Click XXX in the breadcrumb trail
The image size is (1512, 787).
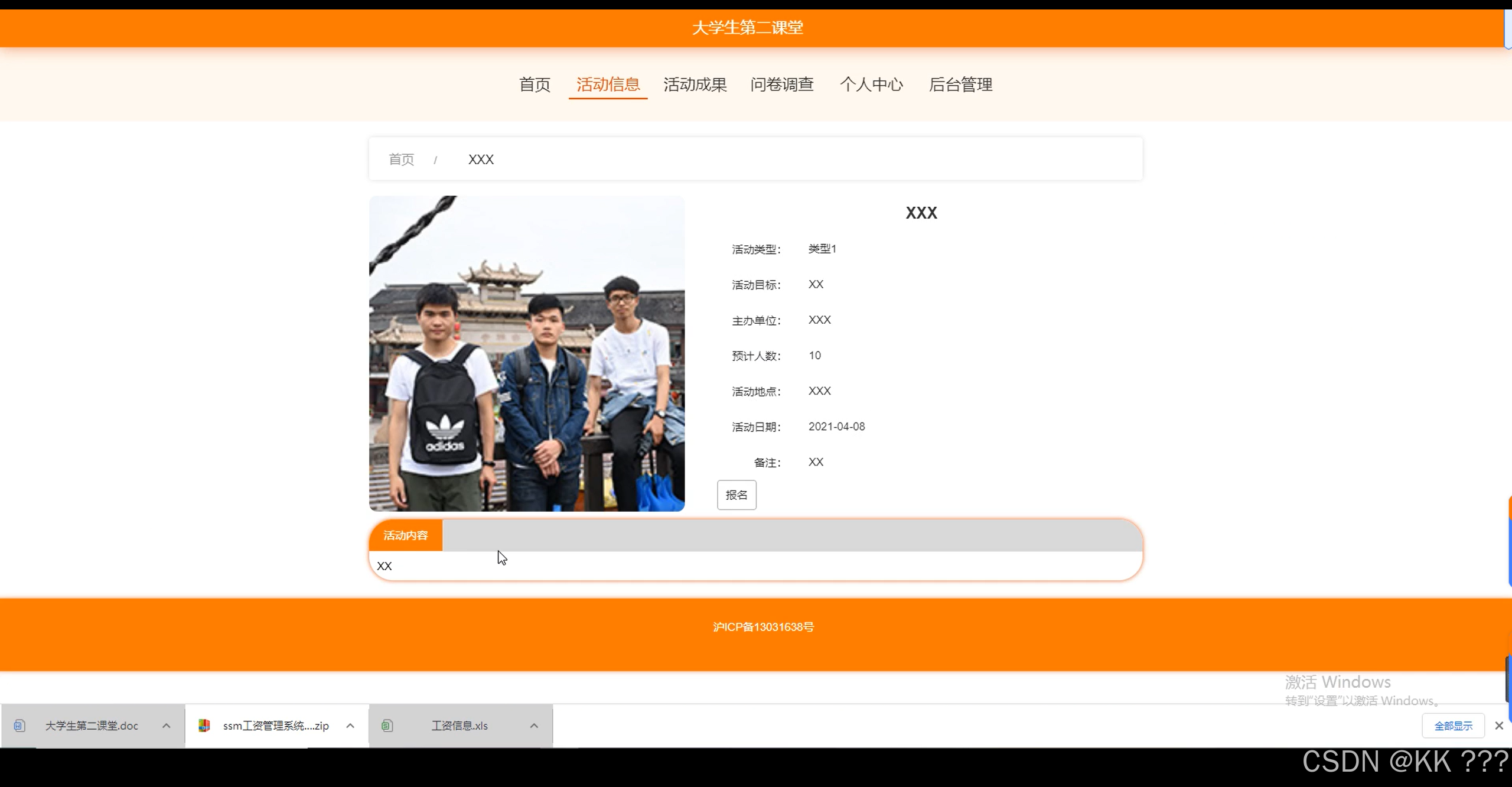pos(480,158)
